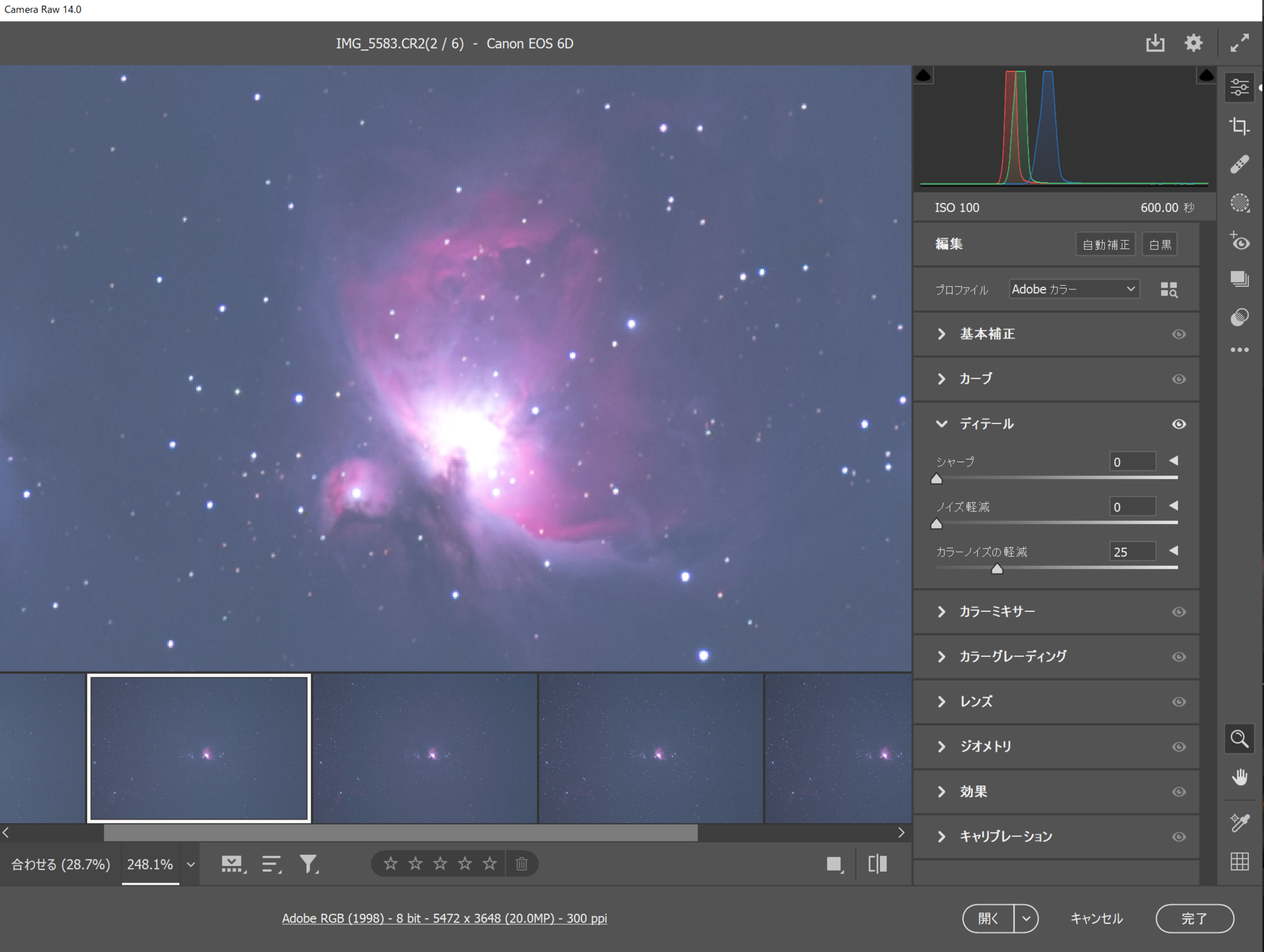Click the 自動補正 button

[x=1105, y=245]
